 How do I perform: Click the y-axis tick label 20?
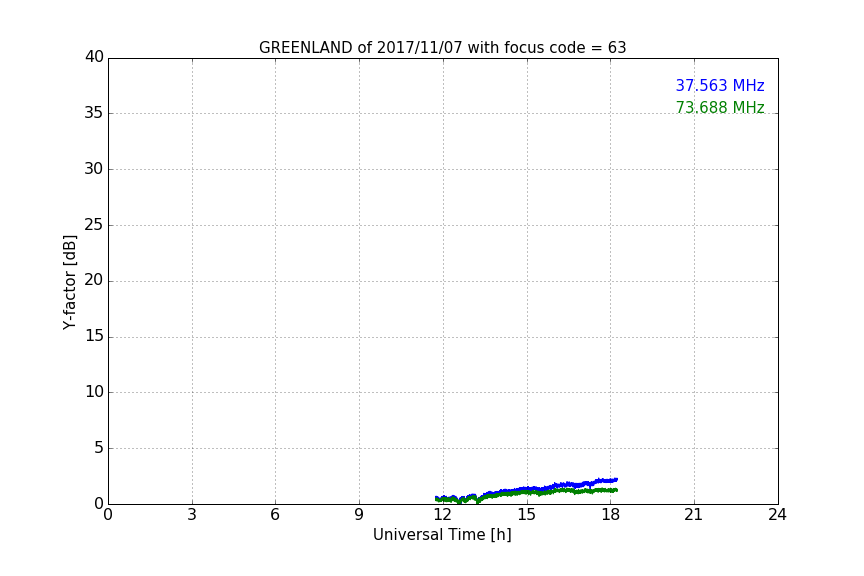[x=94, y=280]
